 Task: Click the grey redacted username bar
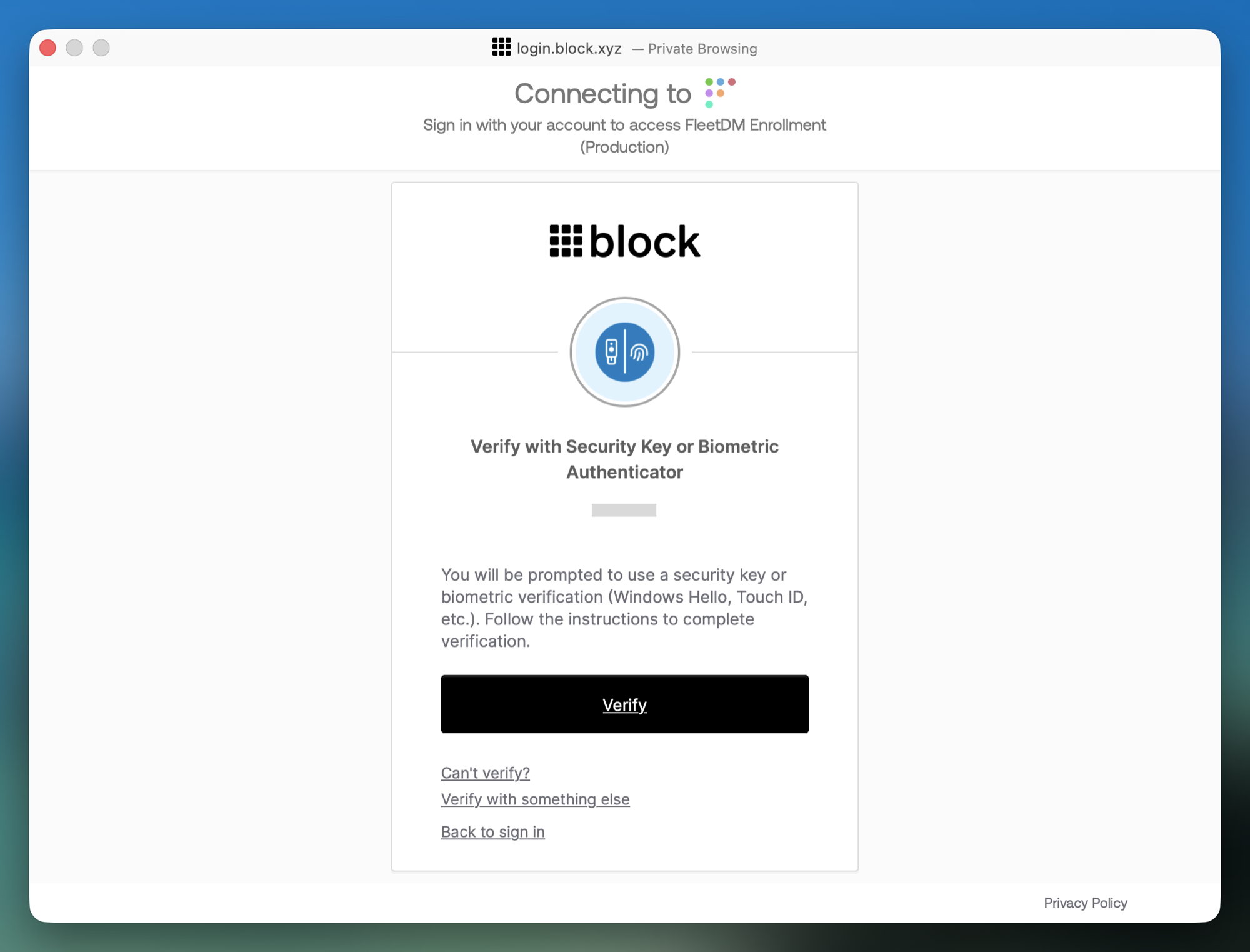(624, 510)
